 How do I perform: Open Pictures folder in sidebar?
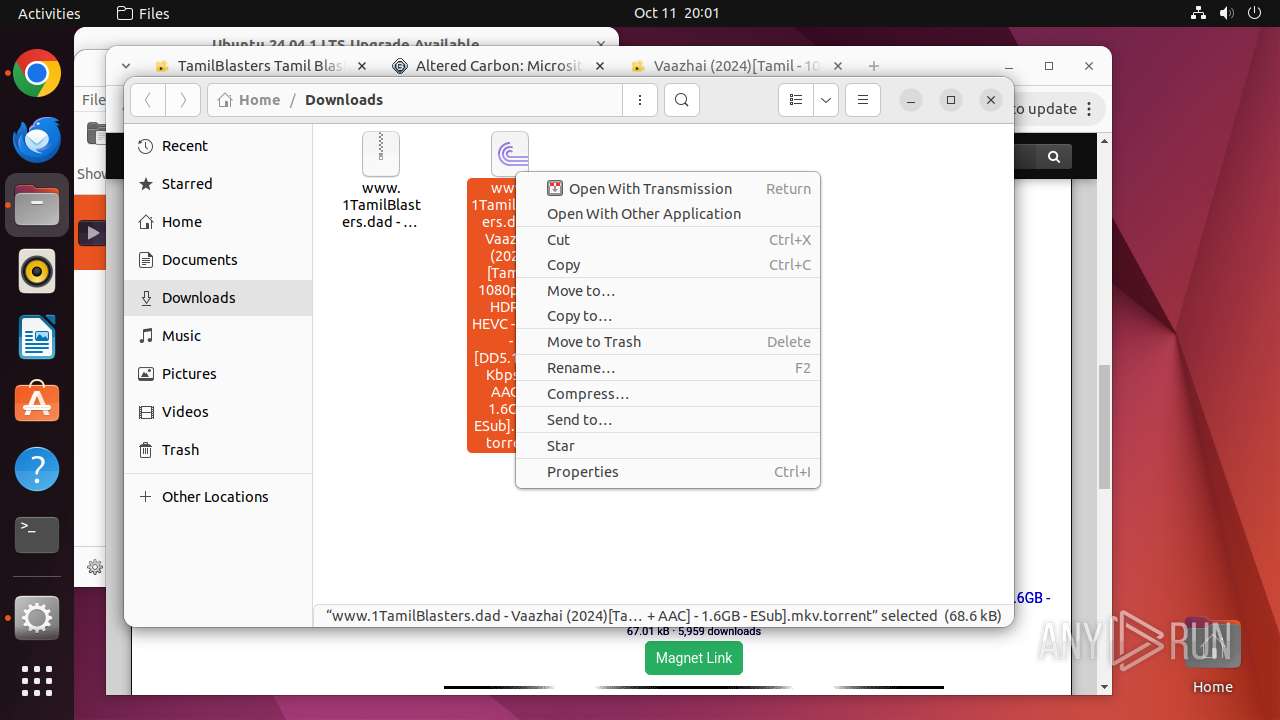[218, 374]
